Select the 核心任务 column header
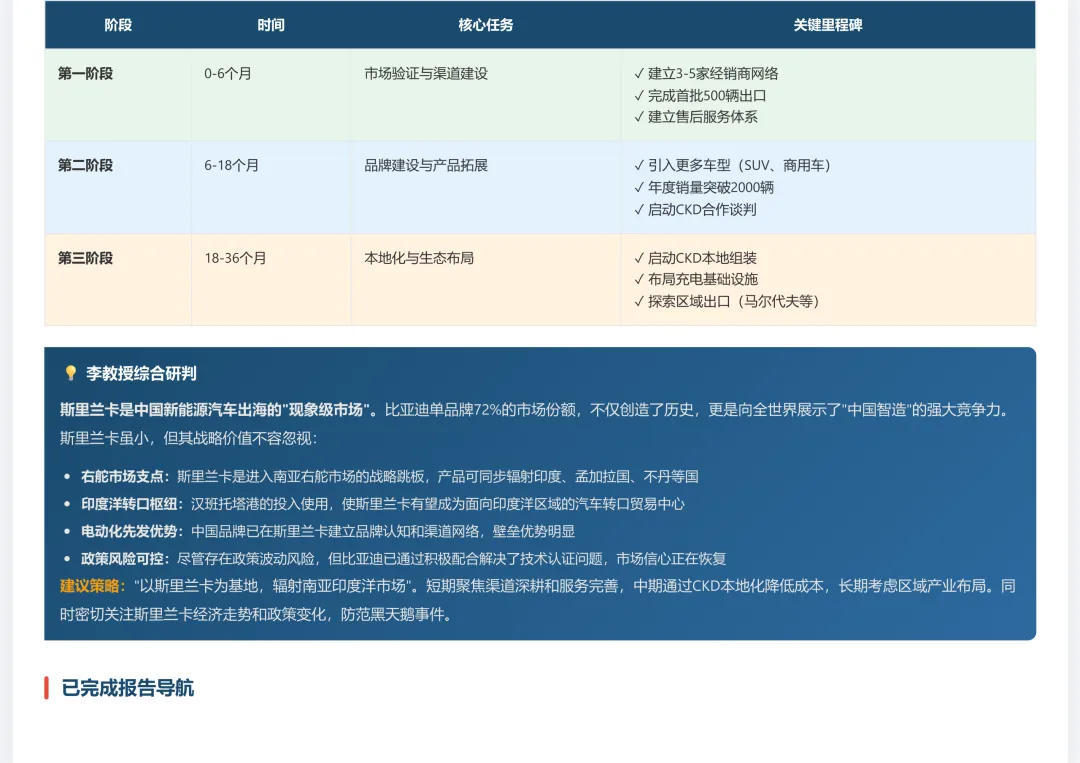This screenshot has height=763, width=1080. point(486,25)
